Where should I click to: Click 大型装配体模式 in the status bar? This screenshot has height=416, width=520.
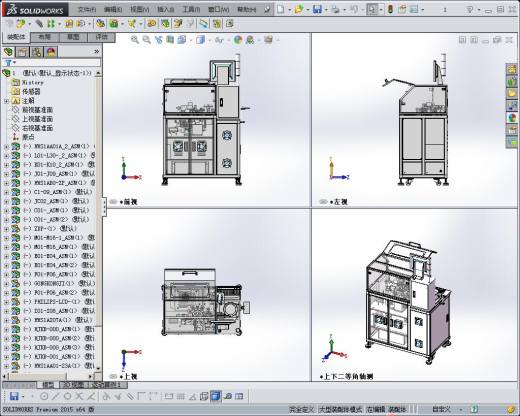point(340,409)
